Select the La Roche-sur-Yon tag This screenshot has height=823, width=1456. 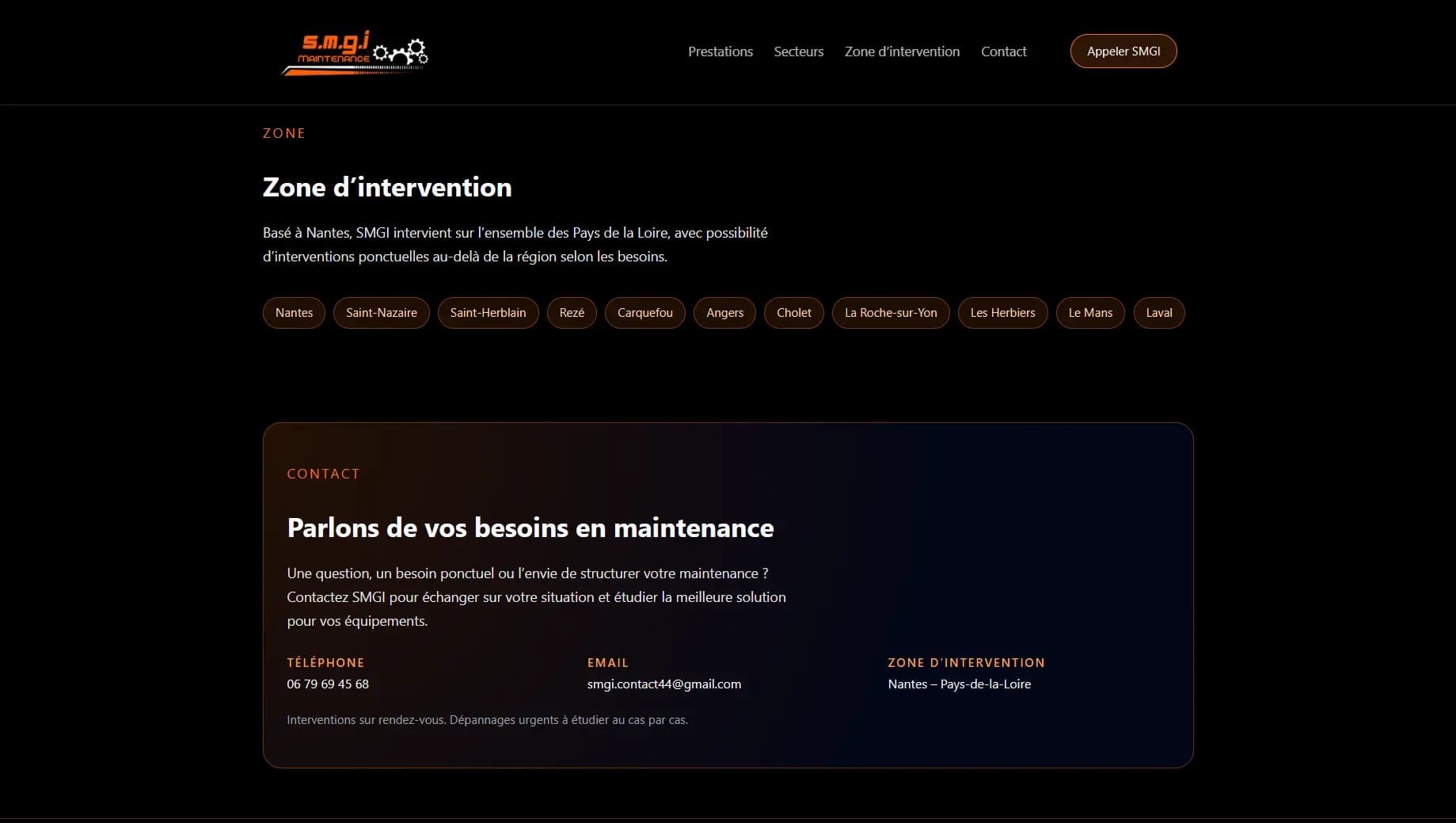pos(890,313)
